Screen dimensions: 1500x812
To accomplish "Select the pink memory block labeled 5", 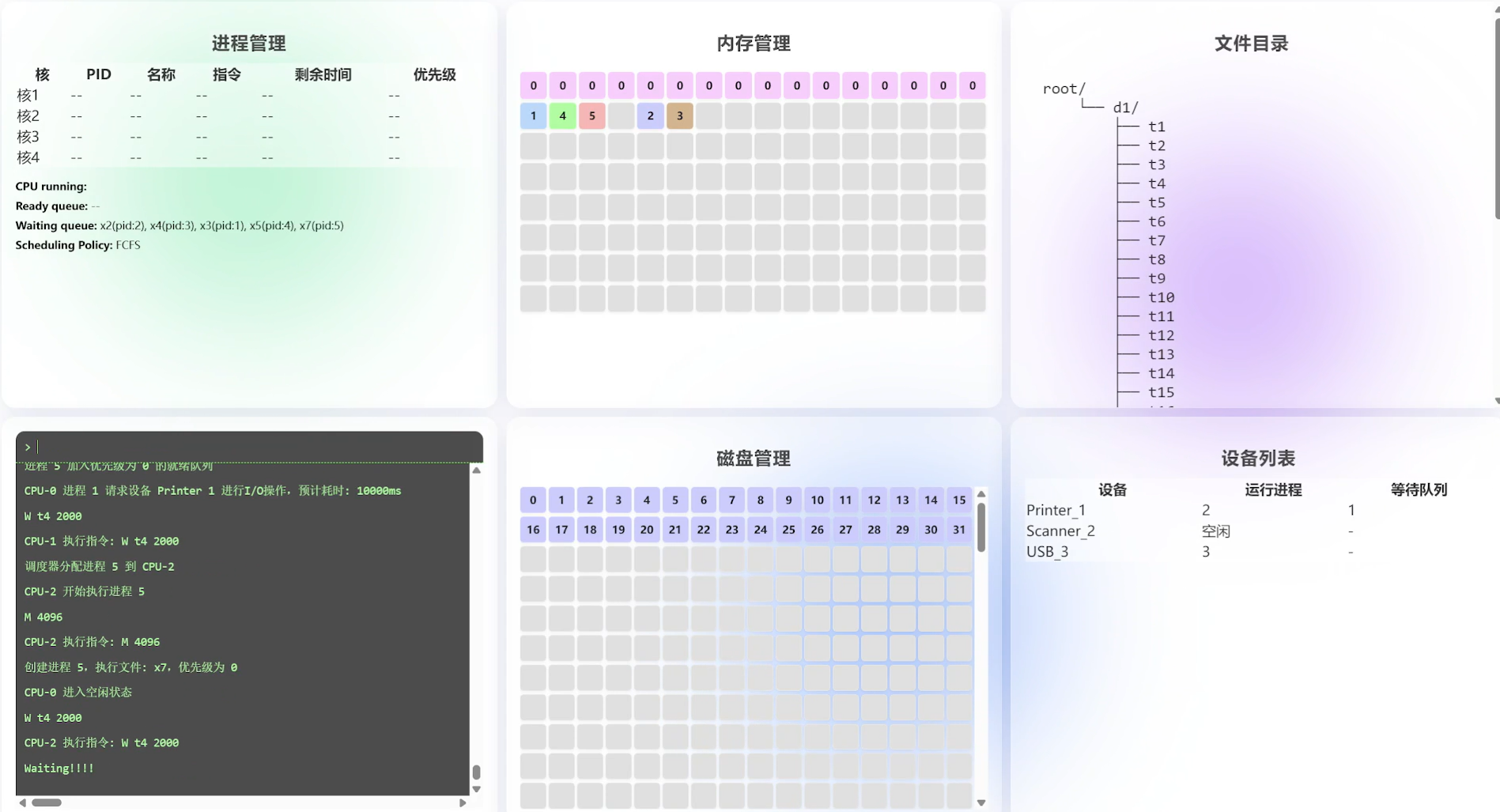I will pos(591,115).
